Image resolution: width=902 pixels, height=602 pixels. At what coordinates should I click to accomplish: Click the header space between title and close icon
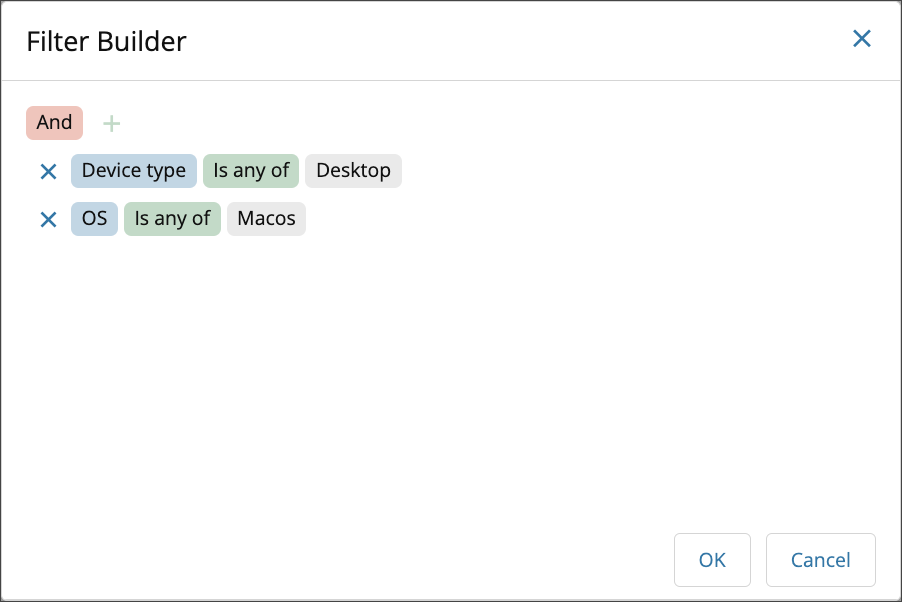500,41
